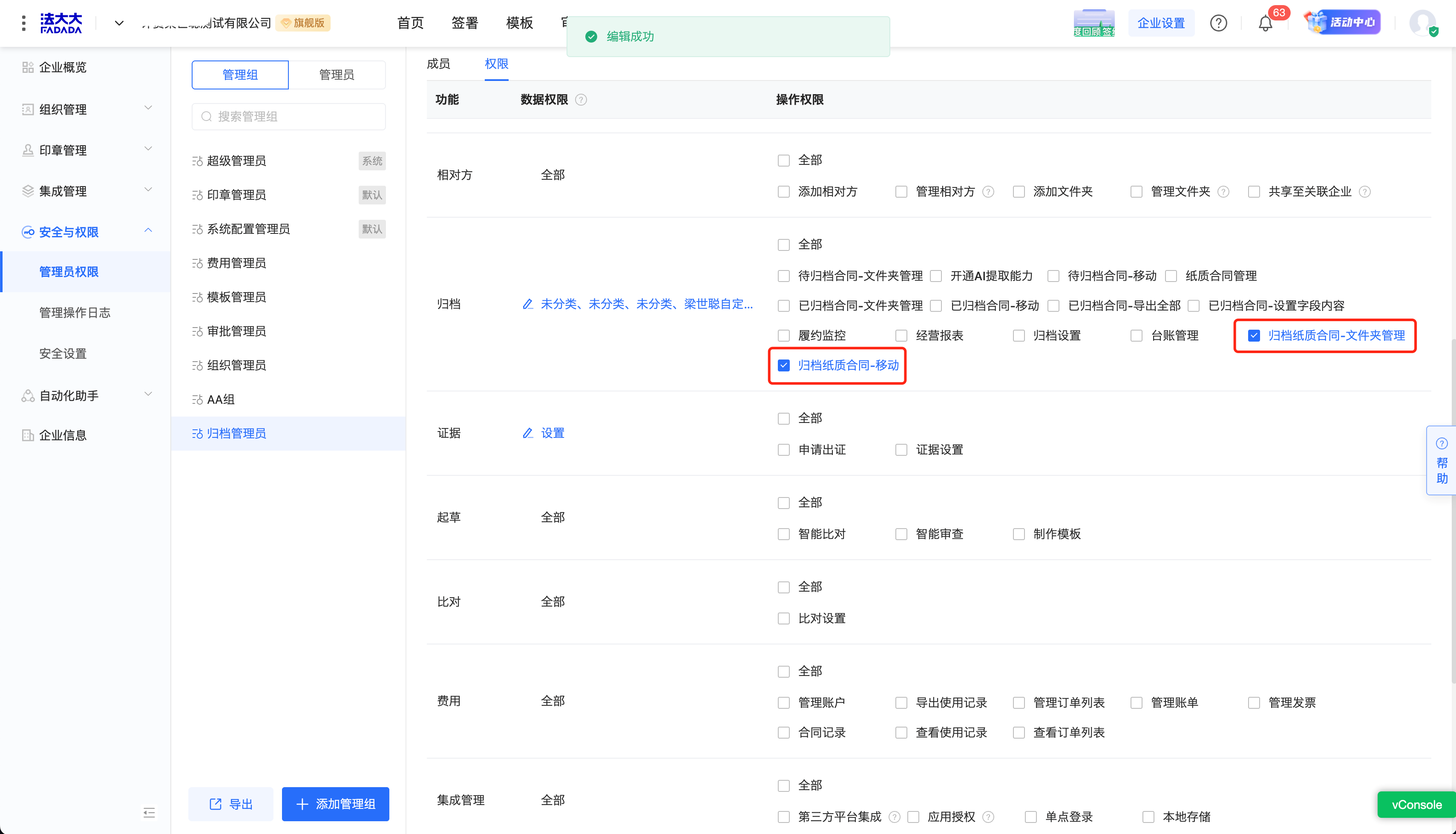This screenshot has width=1456, height=834.
Task: Click the pencil icon next to 设置 in 证据 row
Action: tap(527, 433)
